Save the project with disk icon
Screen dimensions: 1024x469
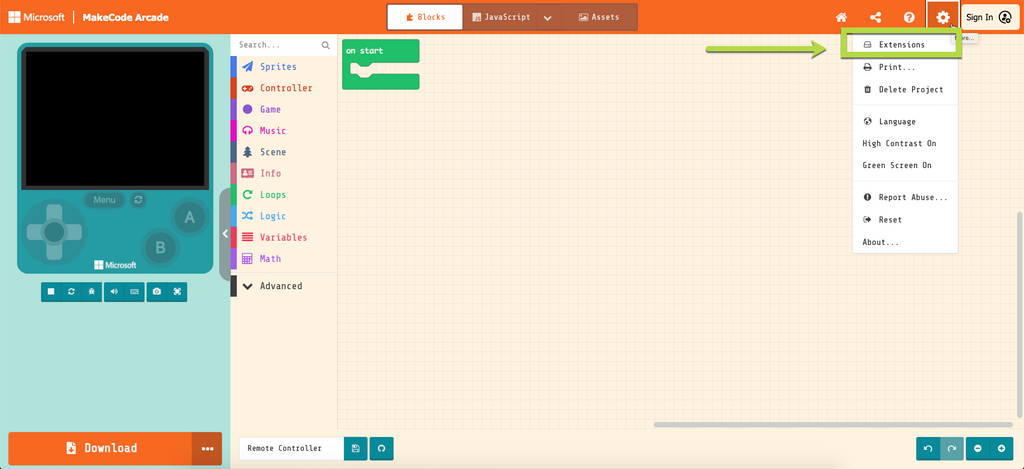tap(355, 449)
